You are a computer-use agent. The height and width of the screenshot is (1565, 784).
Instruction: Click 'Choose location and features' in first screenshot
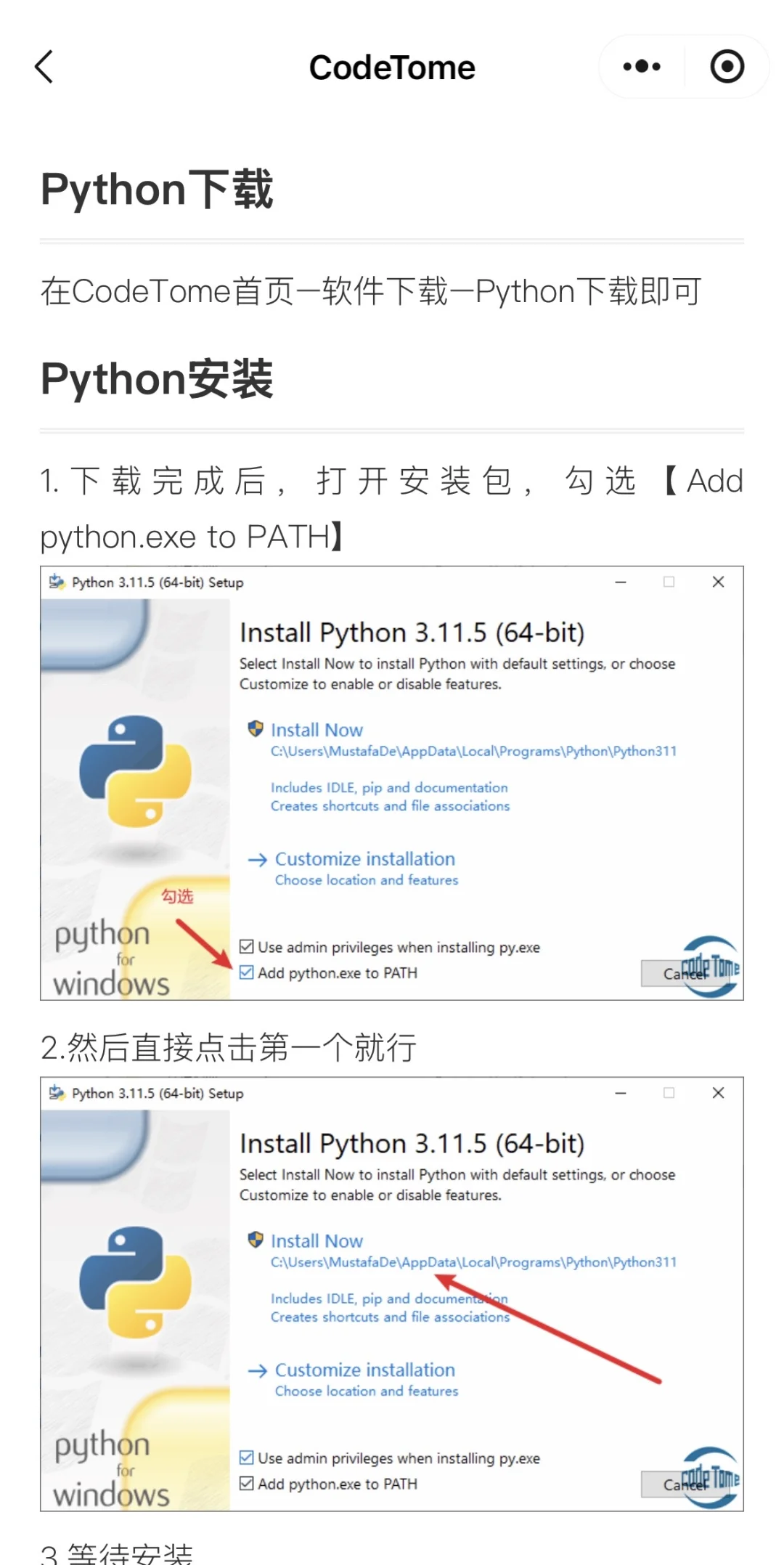click(x=367, y=880)
